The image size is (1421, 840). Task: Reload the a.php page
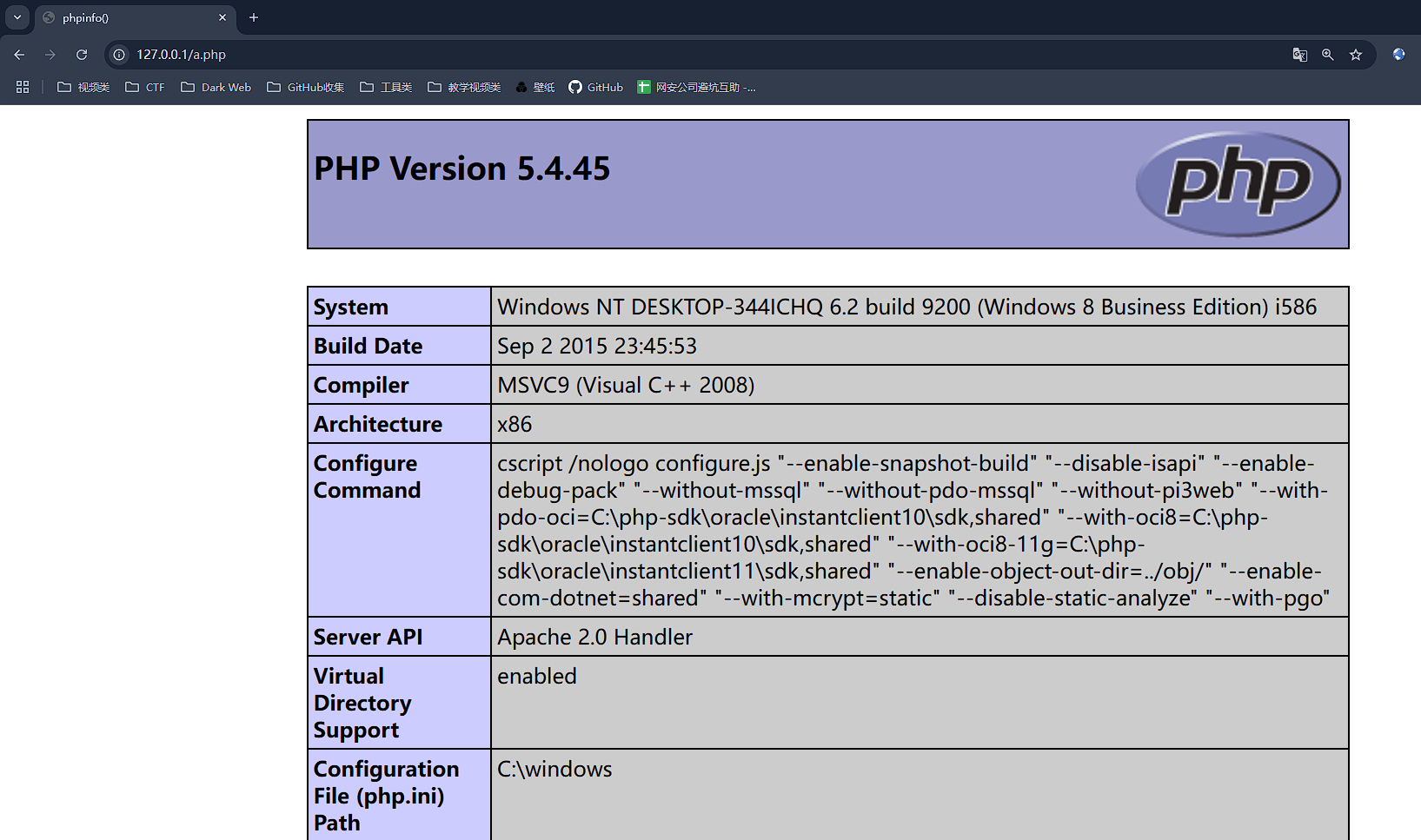82,55
